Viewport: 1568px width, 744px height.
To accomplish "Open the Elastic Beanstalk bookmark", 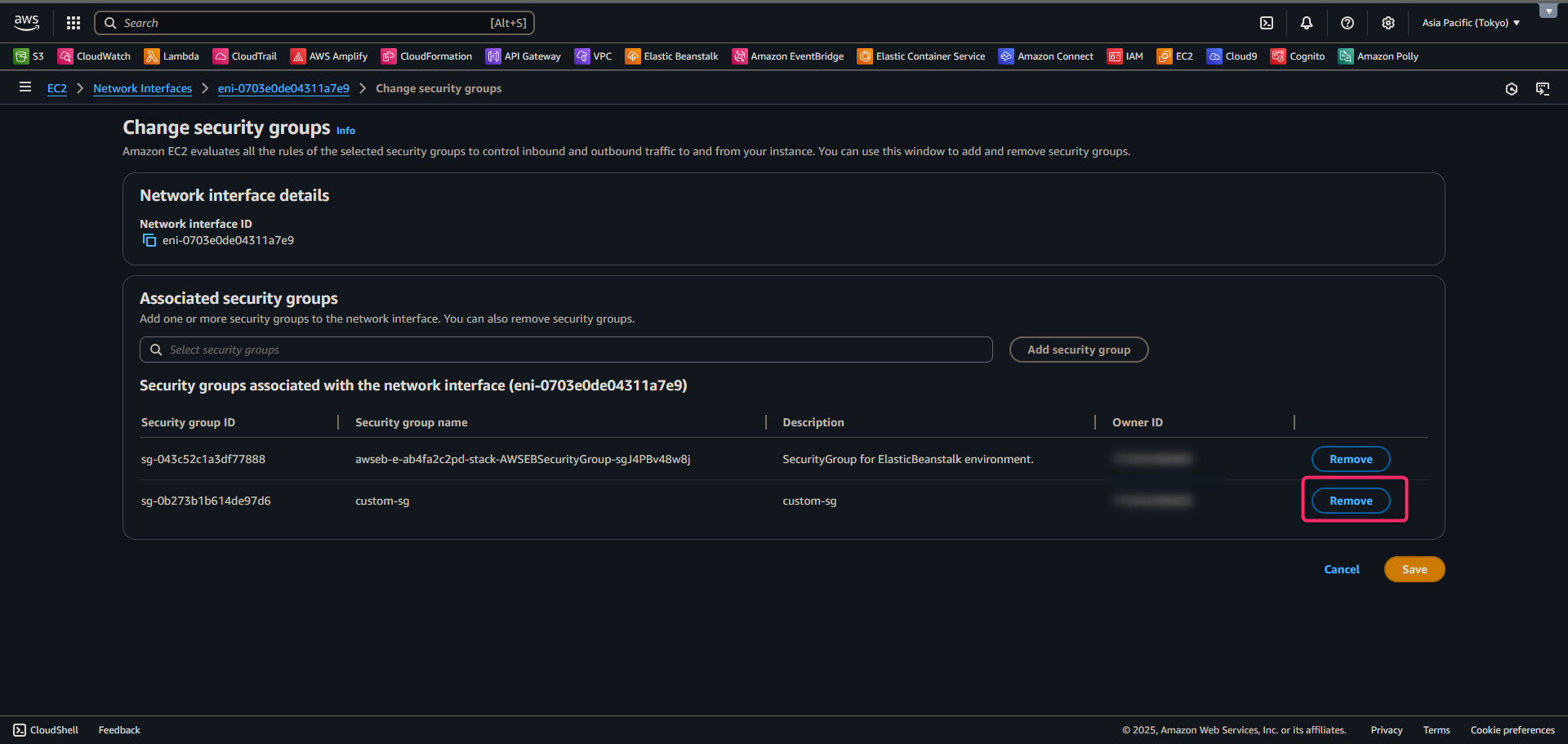I will (x=671, y=56).
